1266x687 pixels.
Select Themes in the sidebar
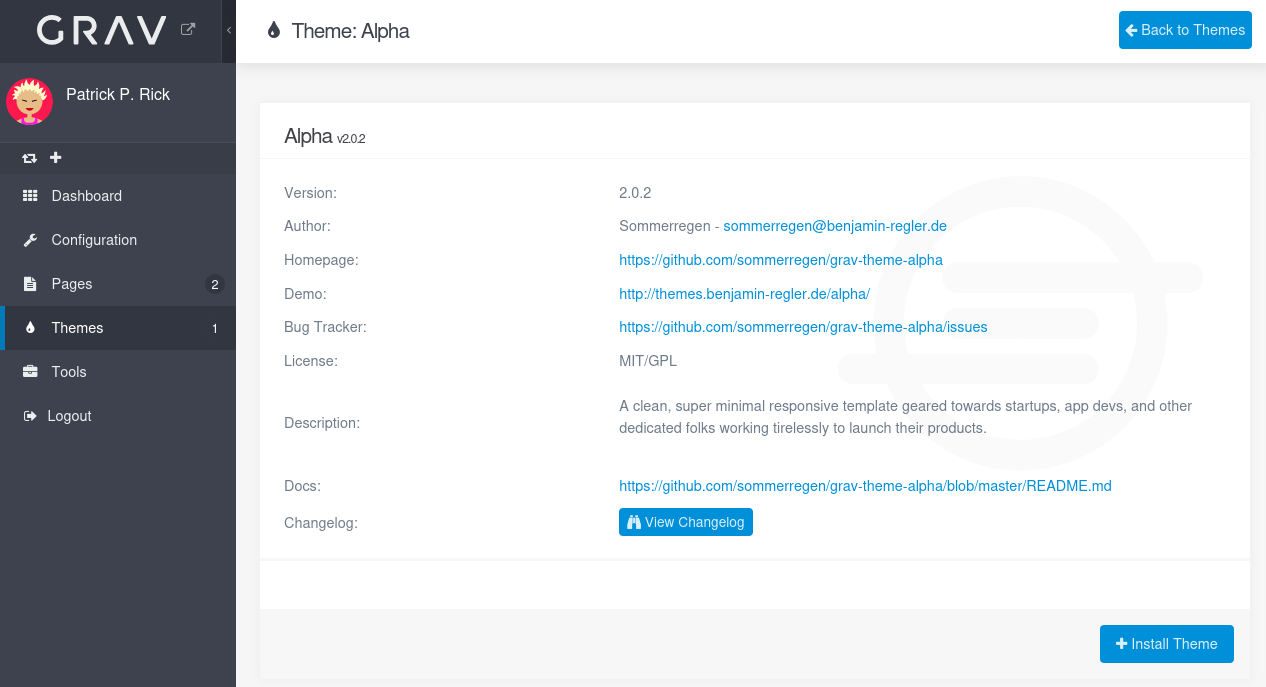118,328
